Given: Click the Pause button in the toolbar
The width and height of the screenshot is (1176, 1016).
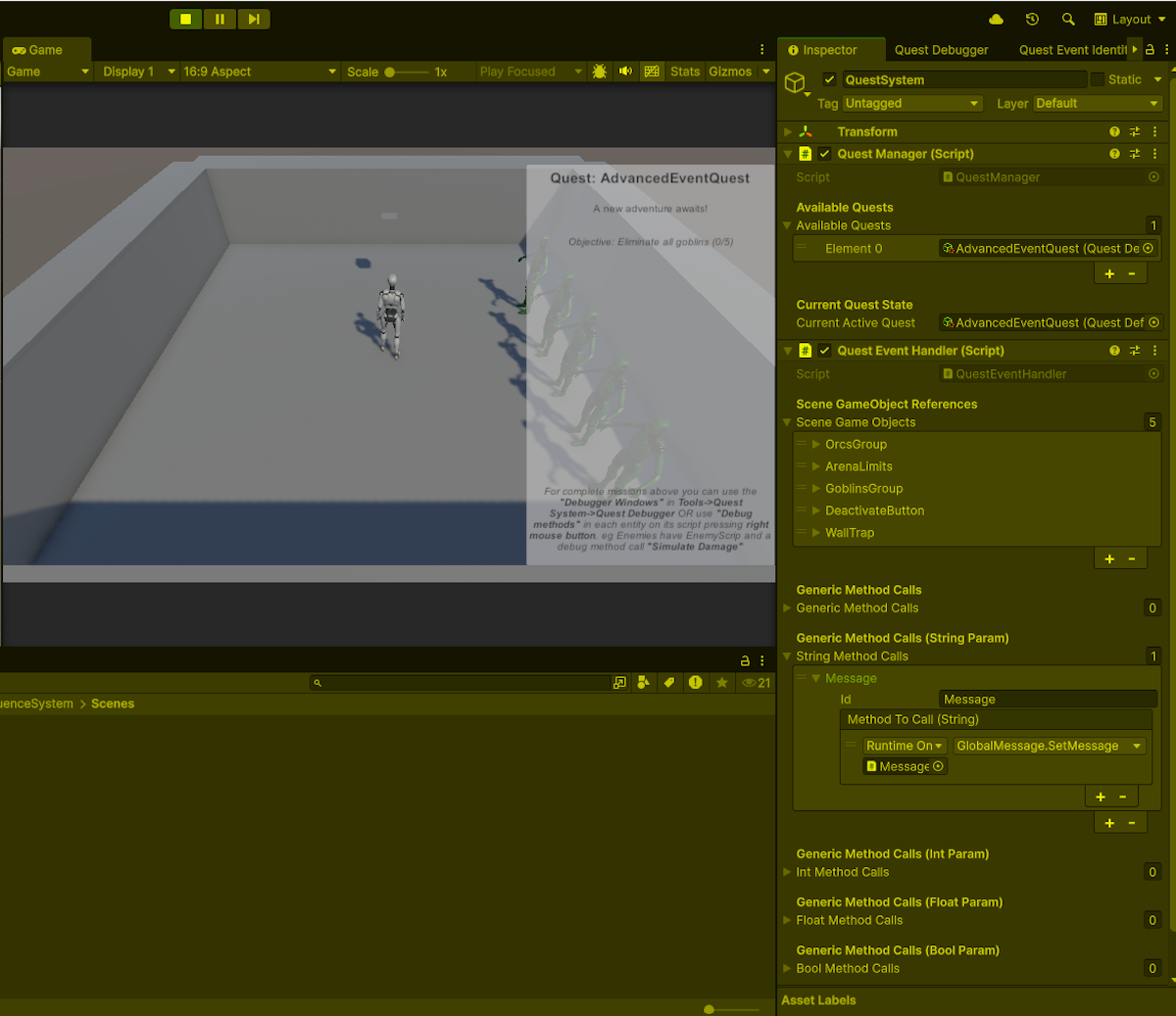Looking at the screenshot, I should (220, 19).
